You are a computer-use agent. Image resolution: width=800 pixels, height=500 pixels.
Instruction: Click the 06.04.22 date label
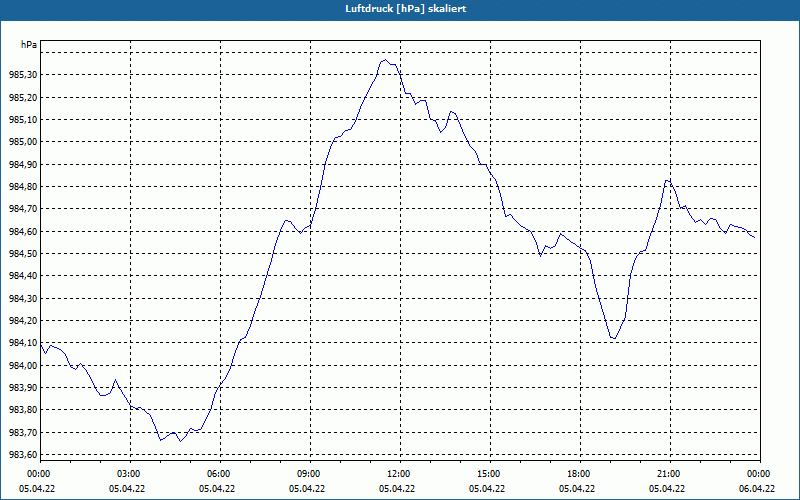click(757, 489)
